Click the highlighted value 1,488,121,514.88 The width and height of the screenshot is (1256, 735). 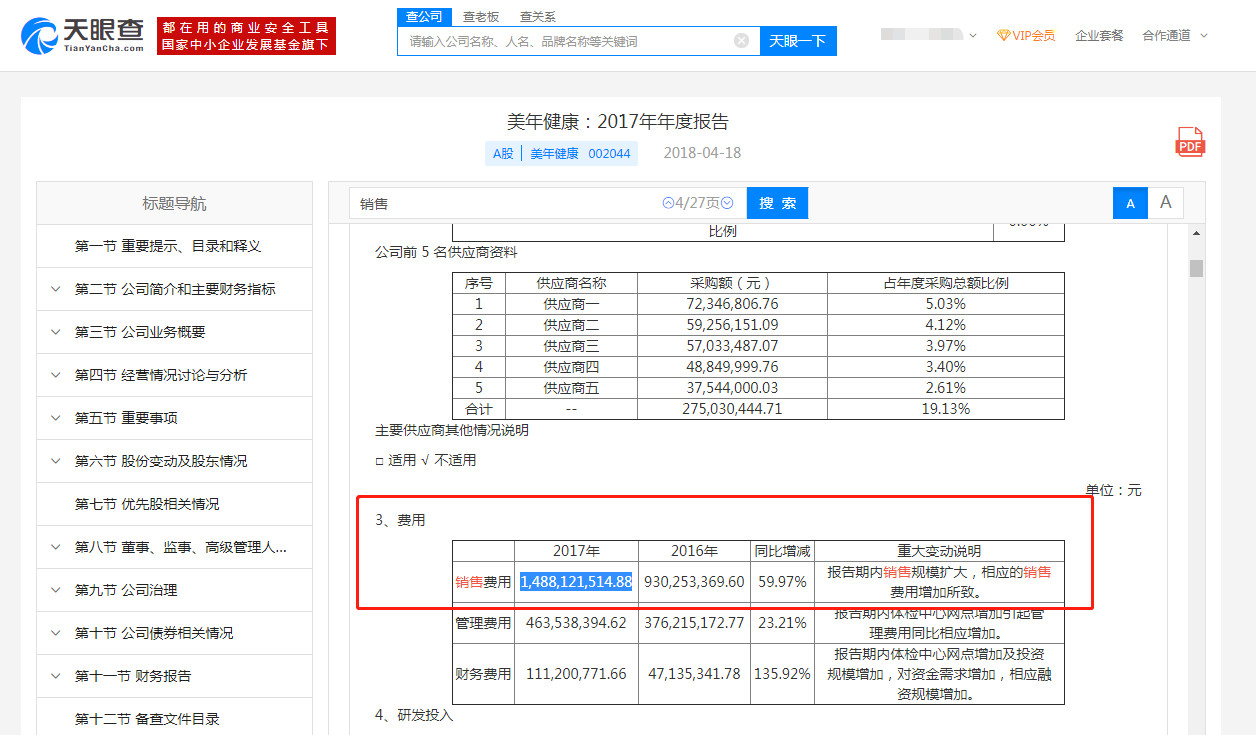click(576, 582)
